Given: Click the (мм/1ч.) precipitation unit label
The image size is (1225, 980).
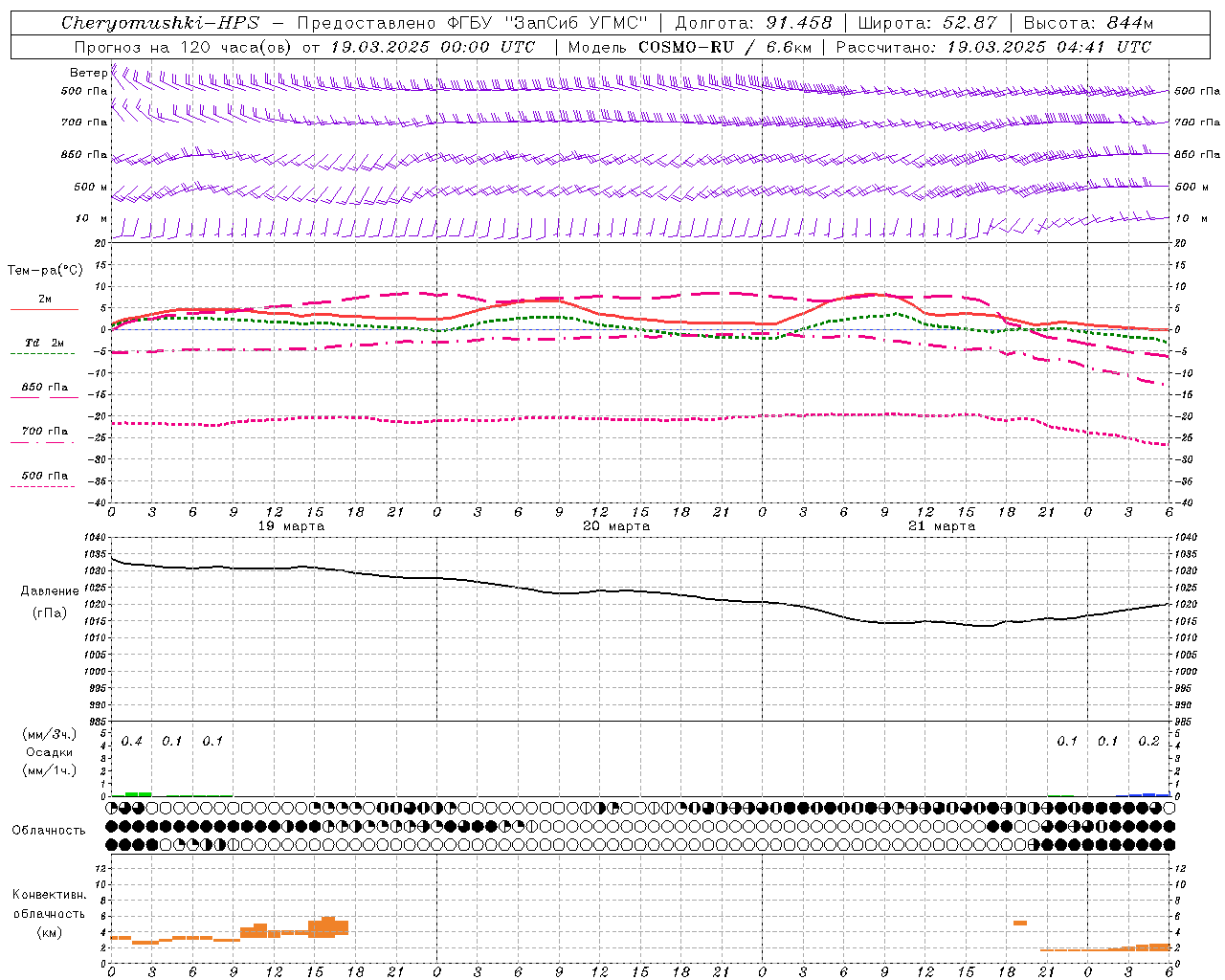Looking at the screenshot, I should click(50, 770).
